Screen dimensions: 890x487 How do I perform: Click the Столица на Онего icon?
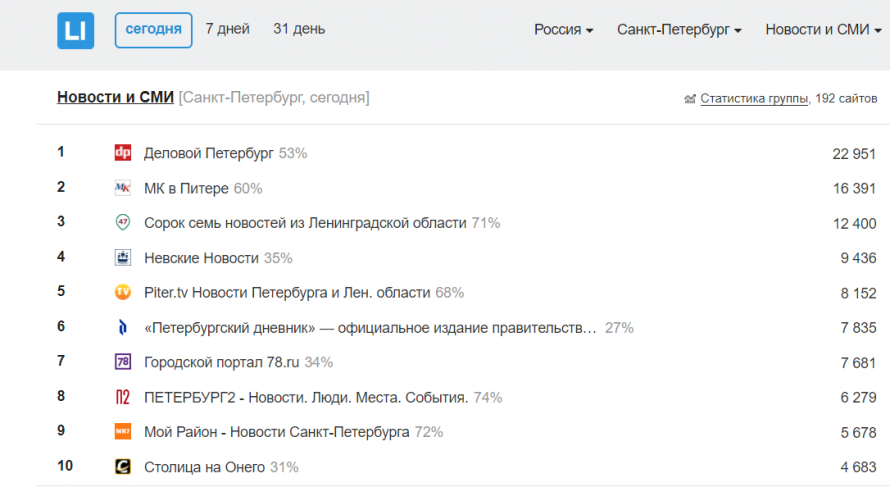[x=123, y=467]
